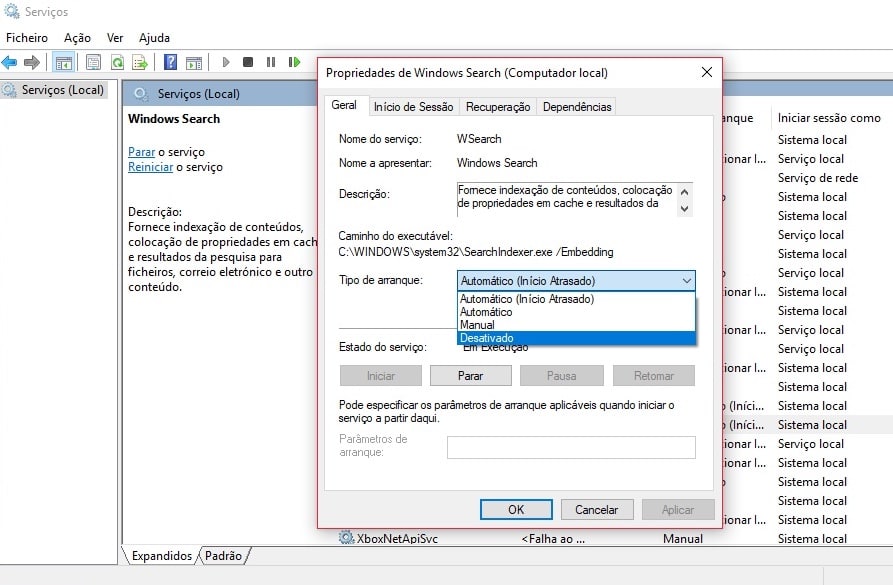
Task: Click the Start service play icon
Action: click(x=226, y=62)
